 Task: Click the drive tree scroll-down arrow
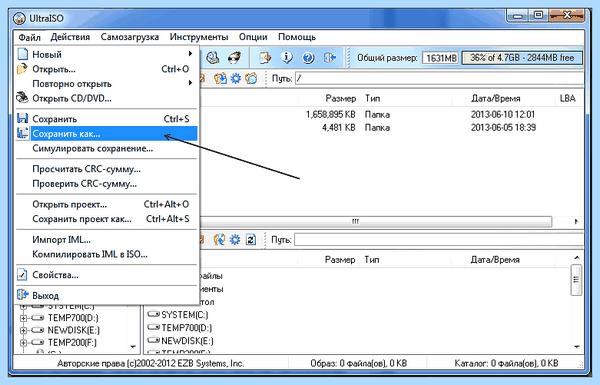(133, 347)
